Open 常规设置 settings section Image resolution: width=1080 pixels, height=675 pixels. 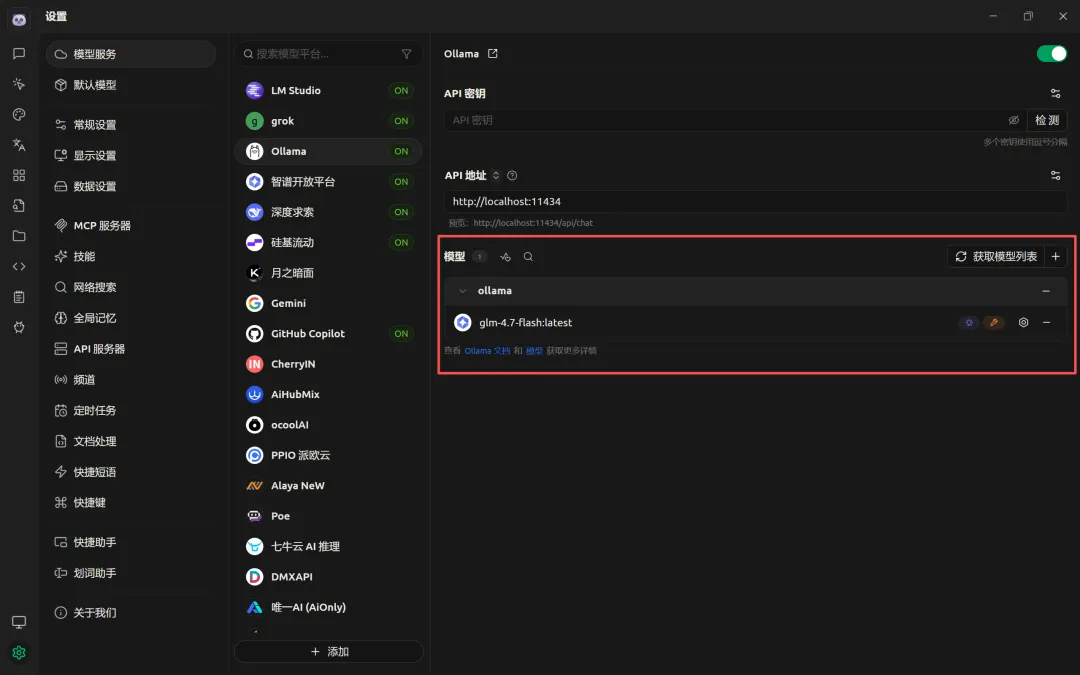pos(131,125)
